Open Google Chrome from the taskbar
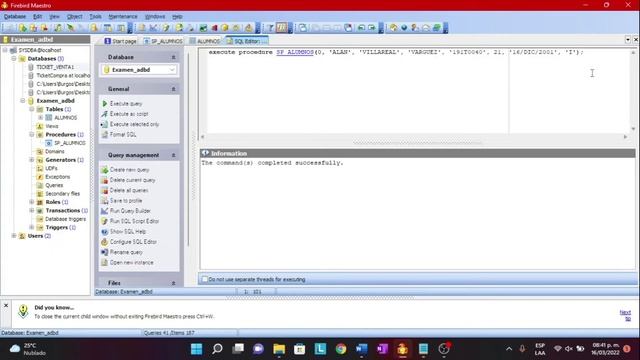The image size is (640, 360). pos(341,349)
